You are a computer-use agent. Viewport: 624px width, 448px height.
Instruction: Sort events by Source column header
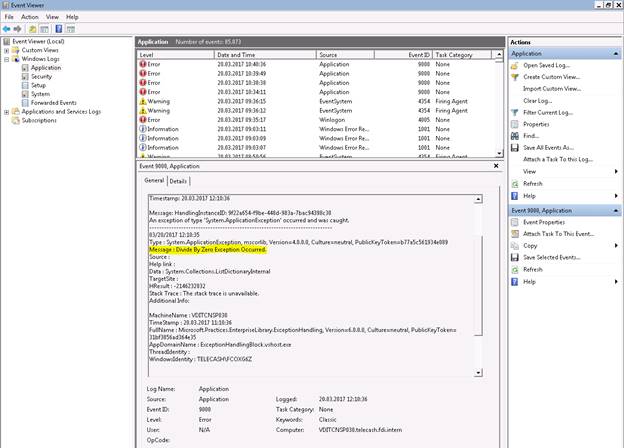[x=345, y=55]
